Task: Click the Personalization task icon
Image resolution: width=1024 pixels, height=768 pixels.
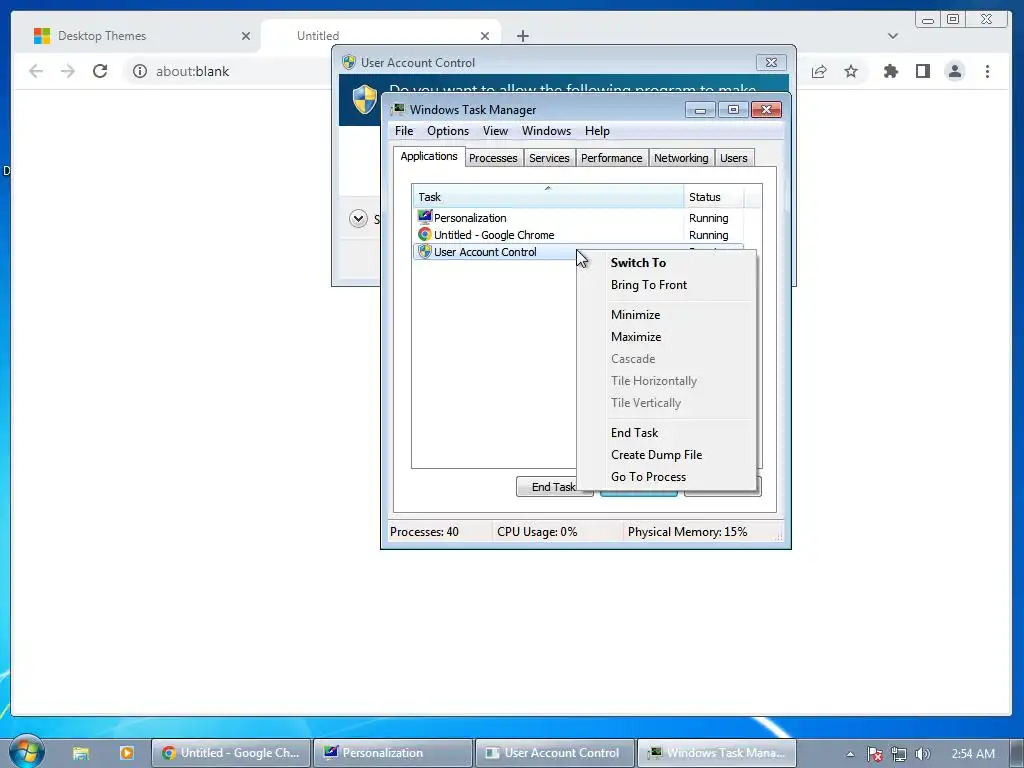Action: (425, 217)
